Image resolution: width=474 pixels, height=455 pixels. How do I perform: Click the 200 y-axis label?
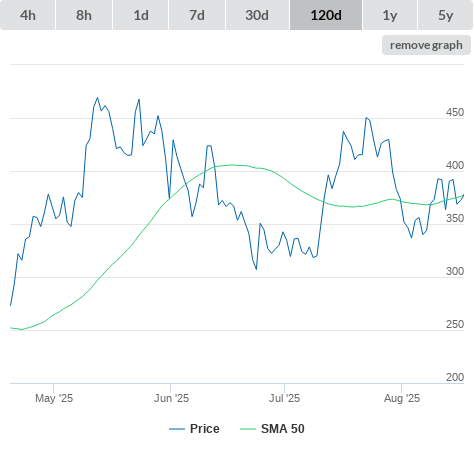(455, 377)
